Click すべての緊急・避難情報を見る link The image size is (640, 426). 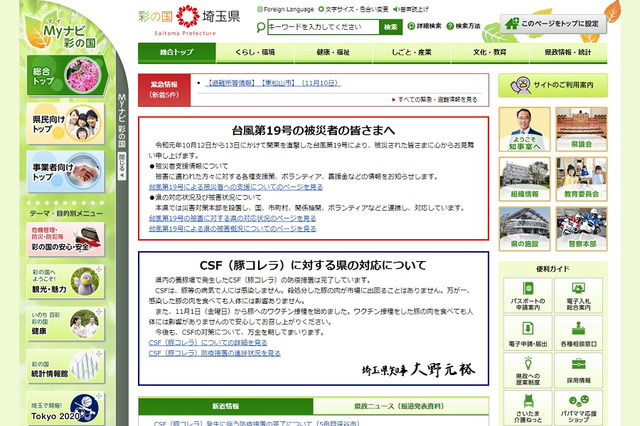pos(434,100)
